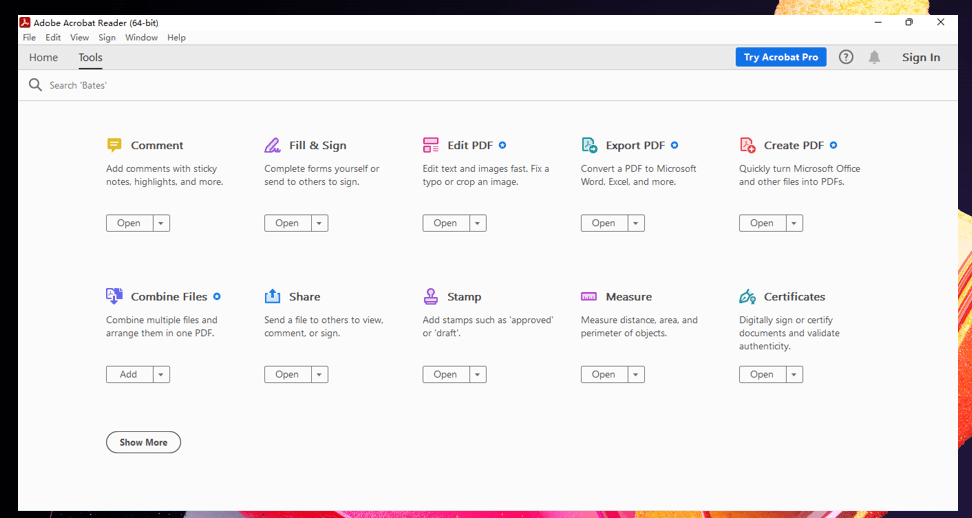Click premium badge next to Create PDF
972x518 pixels.
[x=834, y=145]
